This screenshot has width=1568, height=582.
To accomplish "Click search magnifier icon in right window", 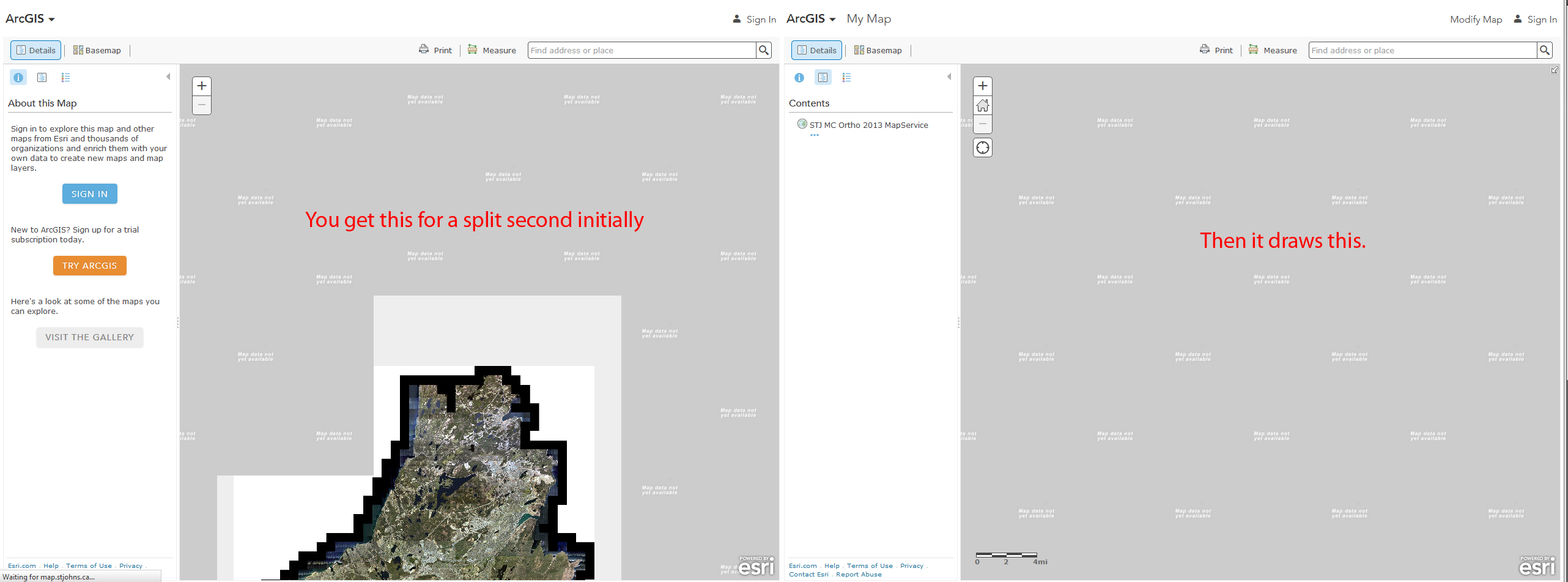I will (1545, 50).
